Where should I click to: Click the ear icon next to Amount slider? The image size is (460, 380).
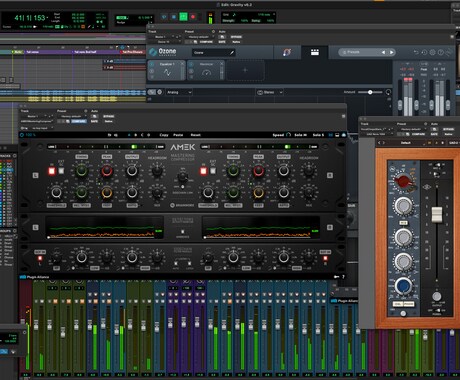[388, 92]
